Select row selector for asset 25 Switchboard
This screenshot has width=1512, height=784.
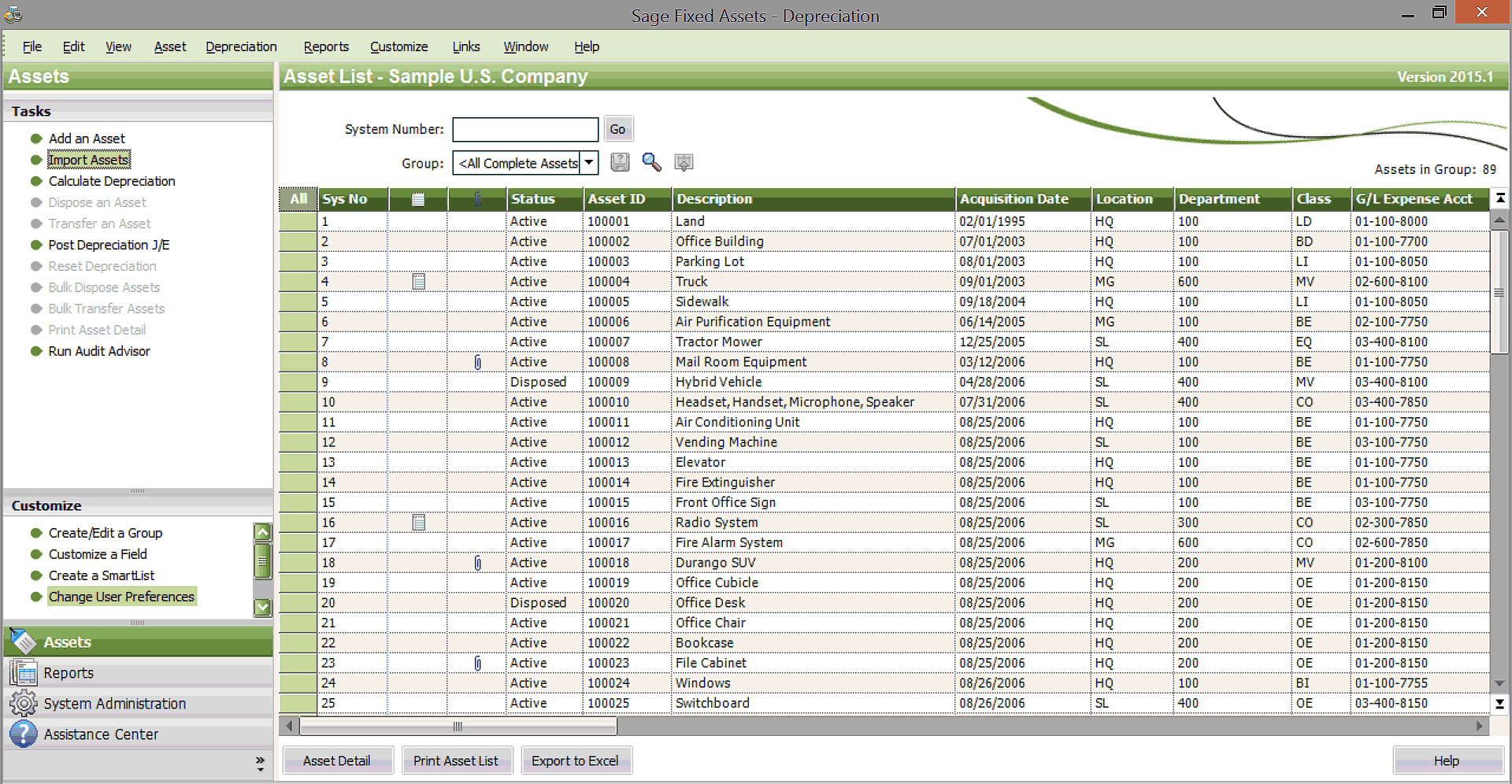tap(298, 703)
